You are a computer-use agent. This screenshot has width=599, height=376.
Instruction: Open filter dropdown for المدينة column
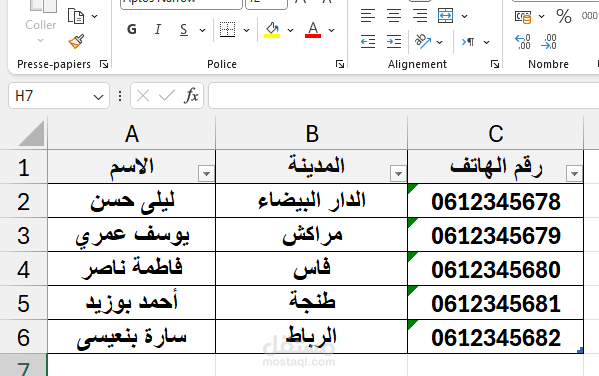[398, 174]
